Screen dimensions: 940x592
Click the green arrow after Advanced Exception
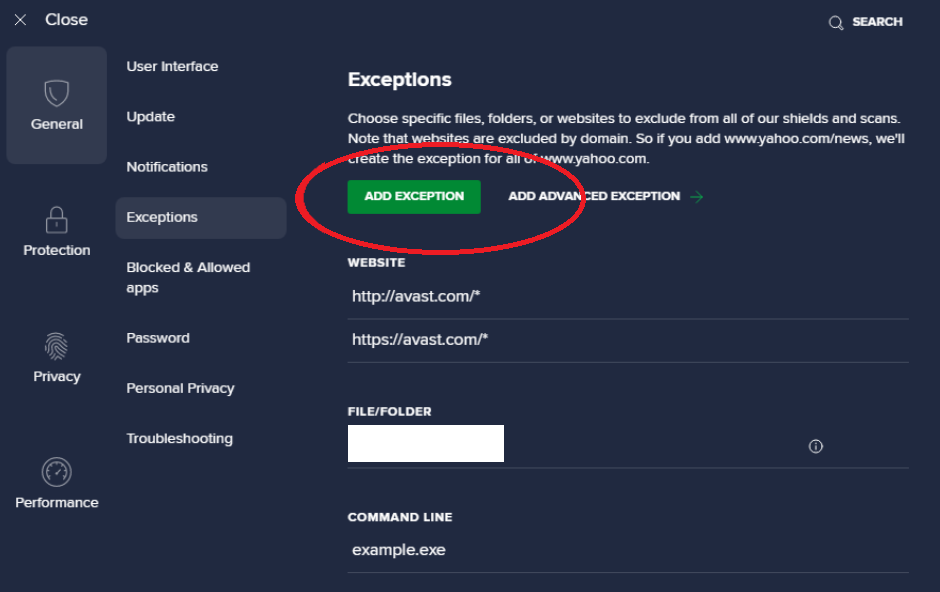click(x=697, y=197)
